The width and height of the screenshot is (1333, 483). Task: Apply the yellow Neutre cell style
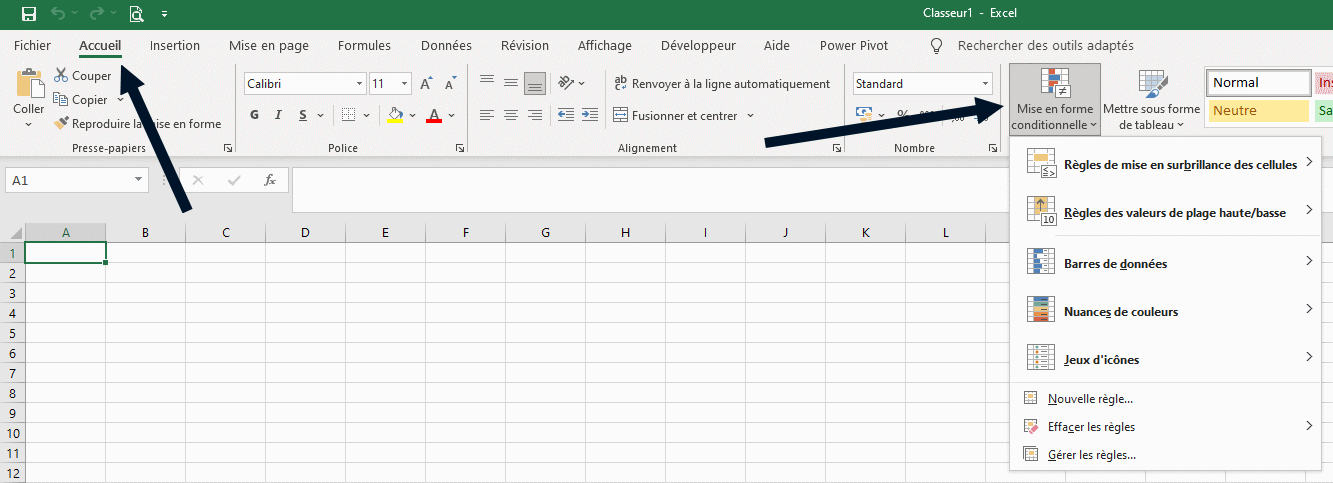pos(1258,111)
